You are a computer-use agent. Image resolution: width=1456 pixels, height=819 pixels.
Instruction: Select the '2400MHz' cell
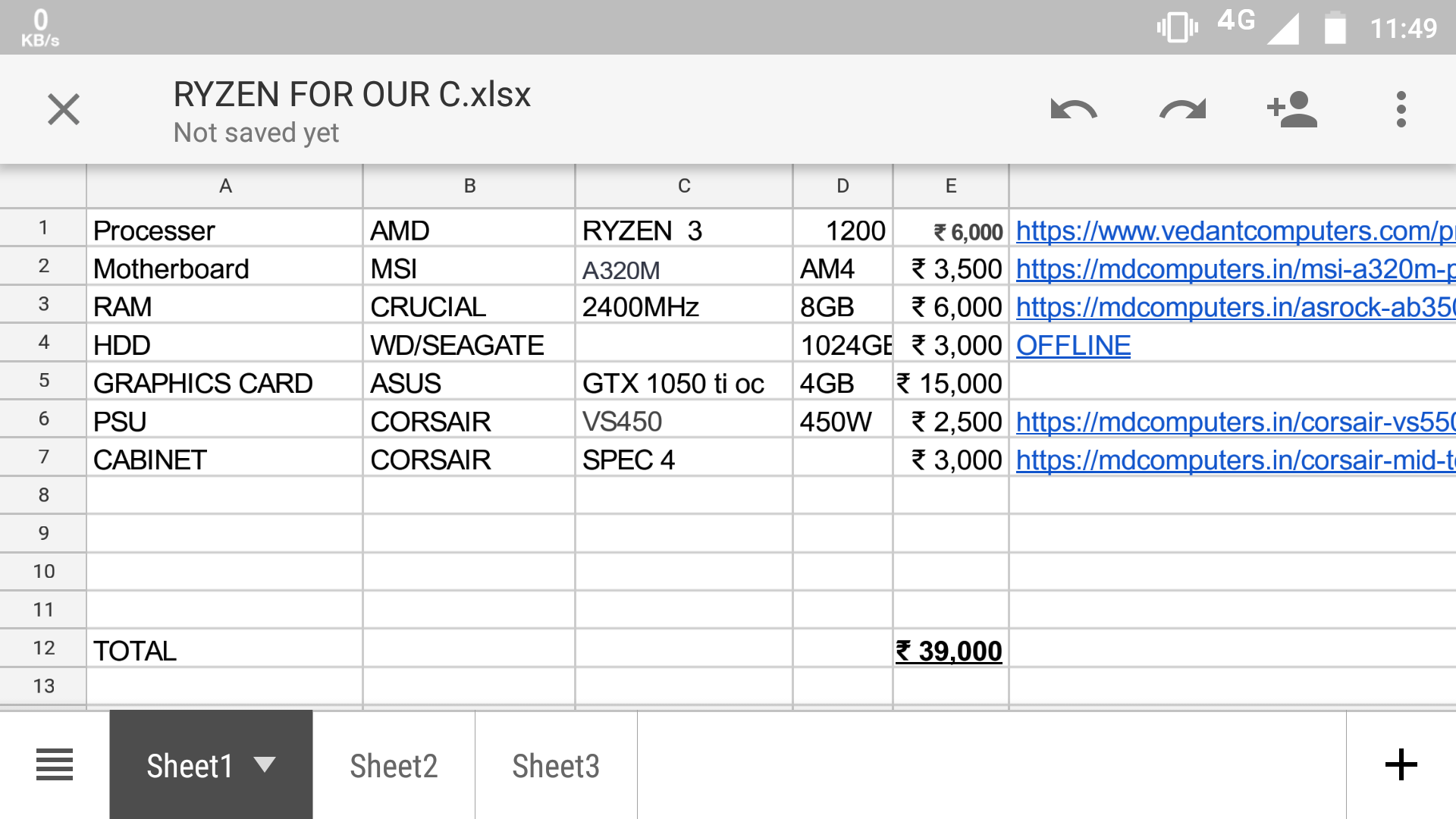pyautogui.click(x=684, y=304)
